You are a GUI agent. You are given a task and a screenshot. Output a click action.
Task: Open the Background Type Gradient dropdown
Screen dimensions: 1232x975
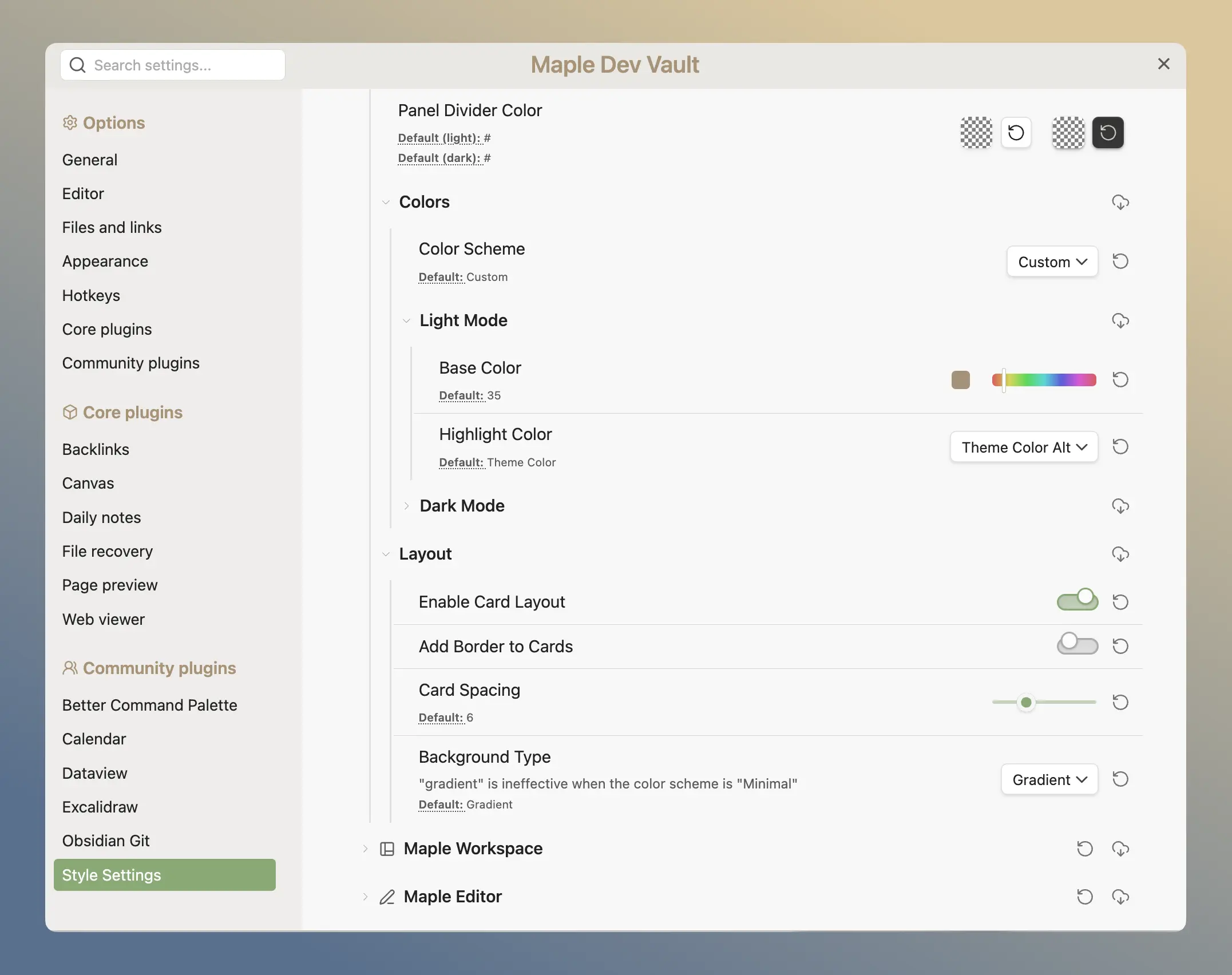click(1049, 779)
